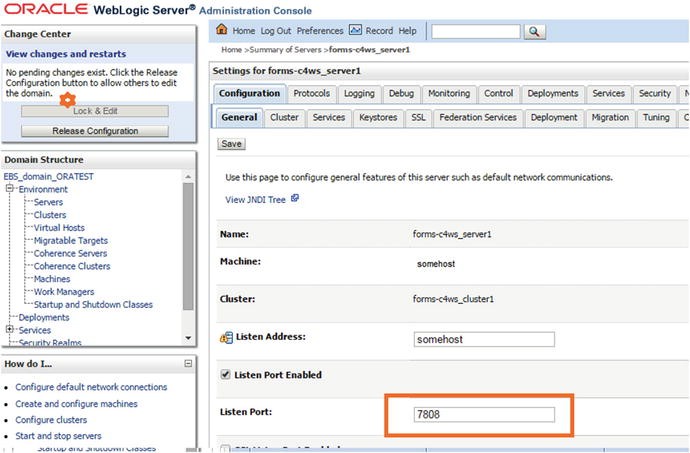Open Configure default network connections help
This screenshot has height=453, width=690.
[x=91, y=387]
